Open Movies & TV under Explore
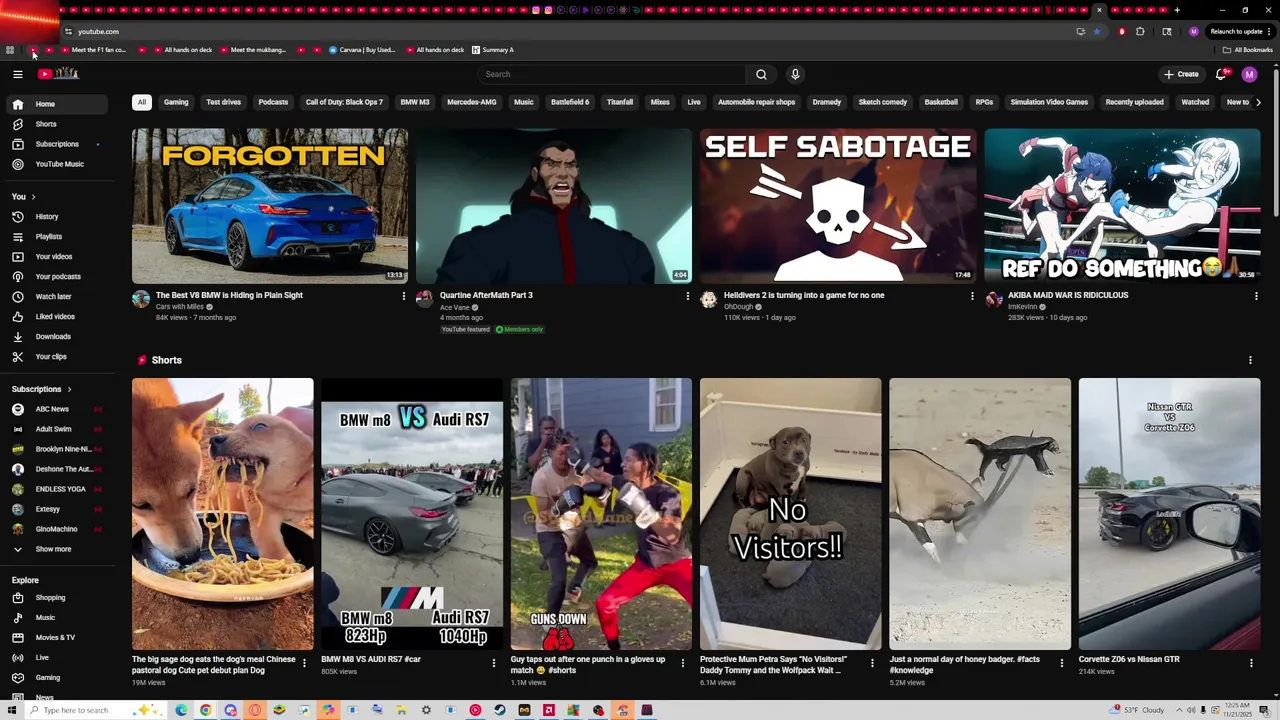 [58, 638]
